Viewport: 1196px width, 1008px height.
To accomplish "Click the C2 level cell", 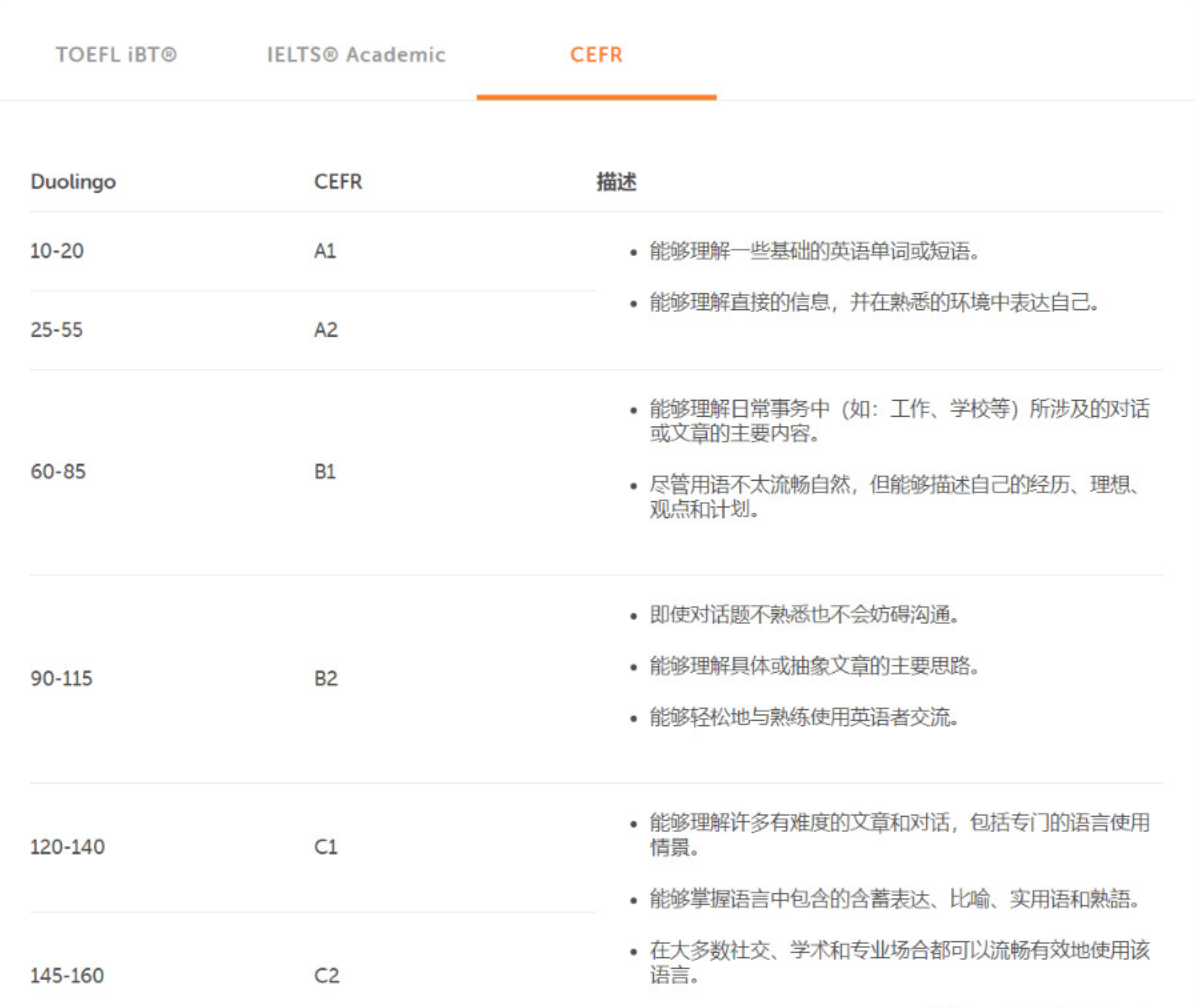I will coord(326,975).
